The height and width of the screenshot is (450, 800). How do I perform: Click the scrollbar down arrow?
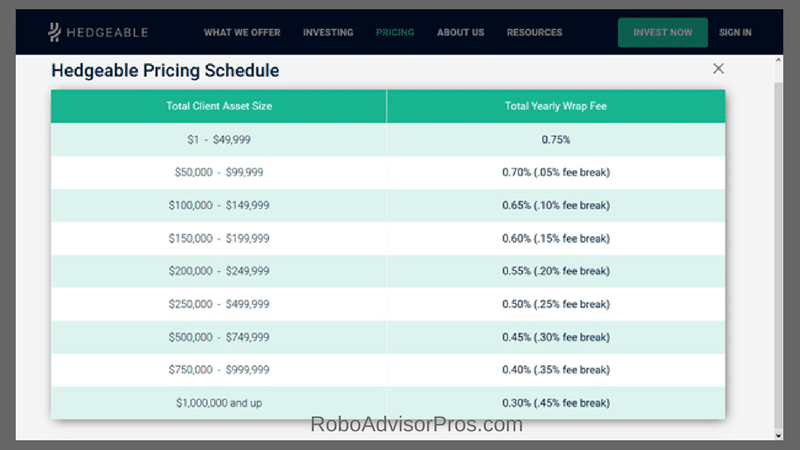coord(778,435)
